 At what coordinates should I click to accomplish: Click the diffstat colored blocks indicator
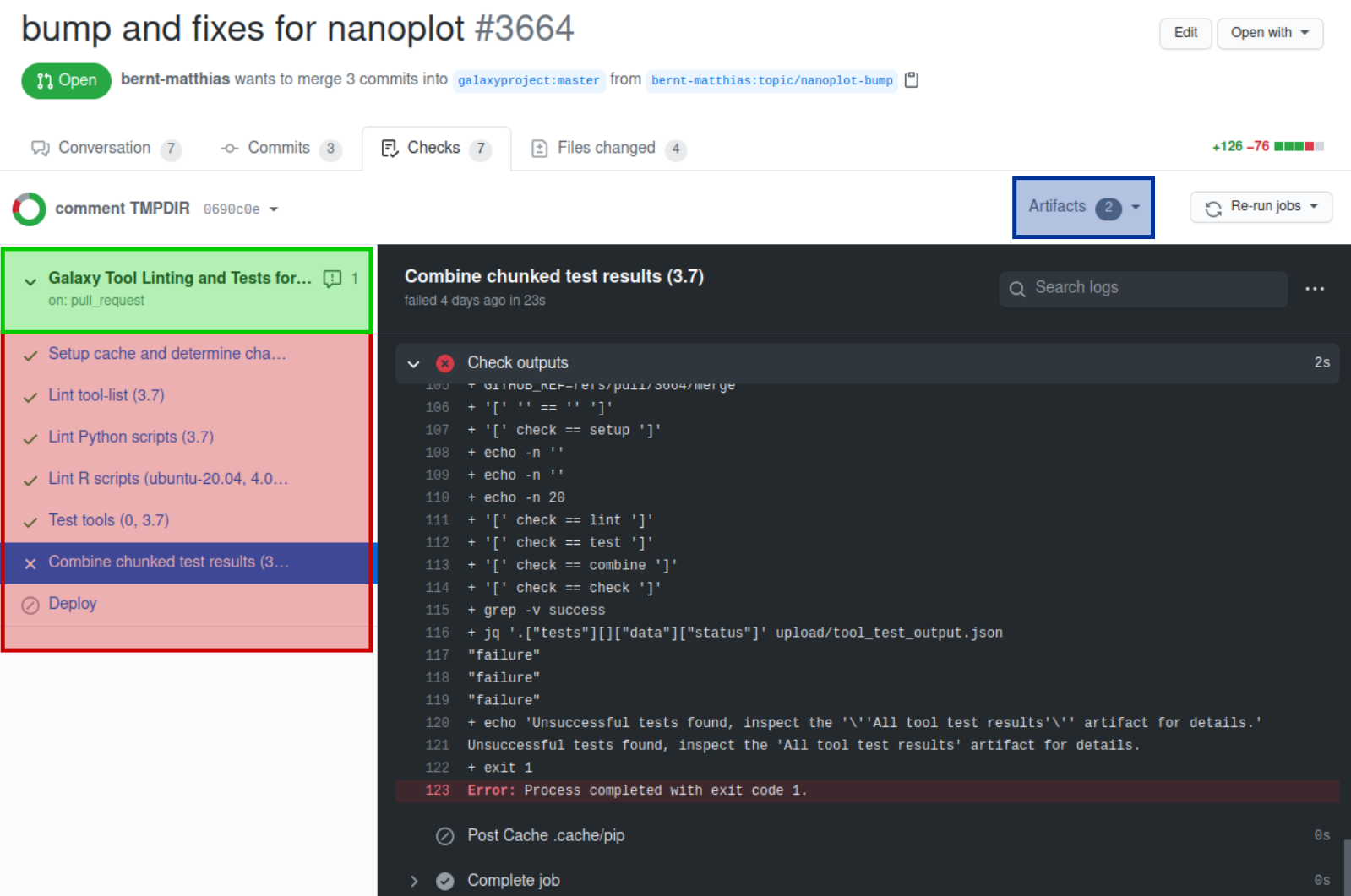pos(1299,146)
